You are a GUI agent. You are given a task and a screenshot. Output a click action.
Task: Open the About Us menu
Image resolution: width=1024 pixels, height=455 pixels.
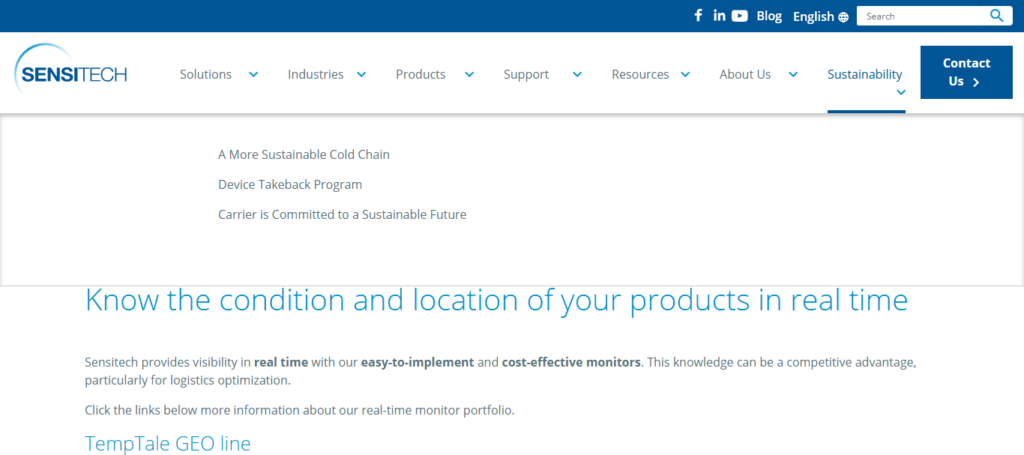[x=745, y=74]
